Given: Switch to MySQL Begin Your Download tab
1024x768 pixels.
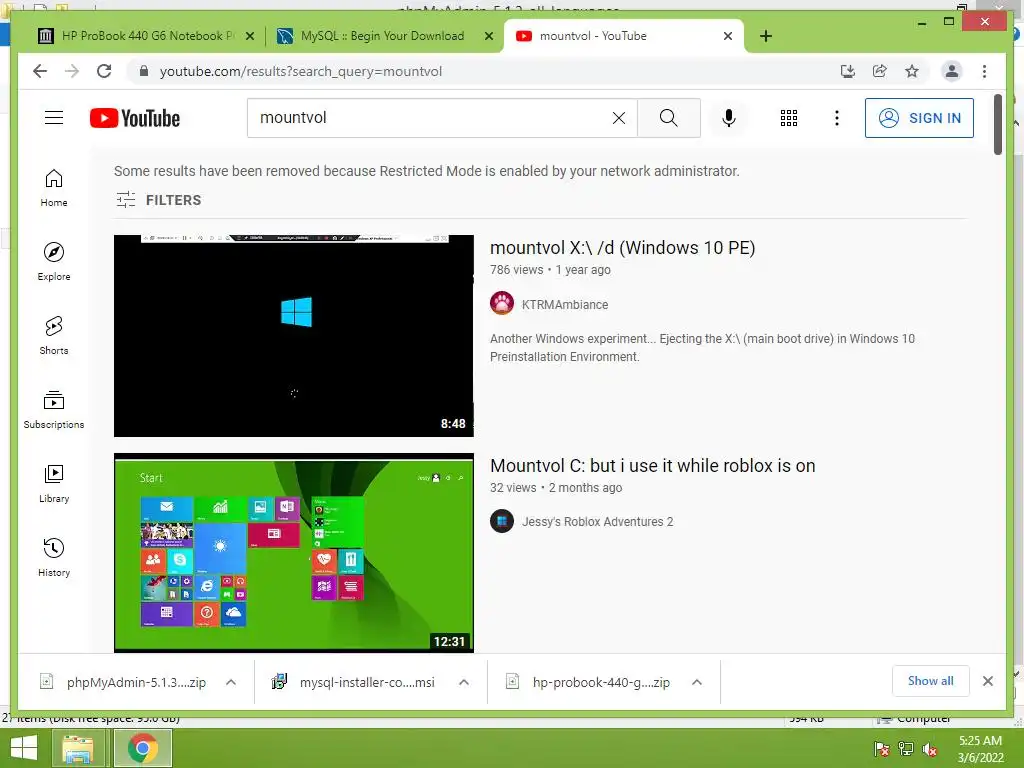Looking at the screenshot, I should (382, 36).
